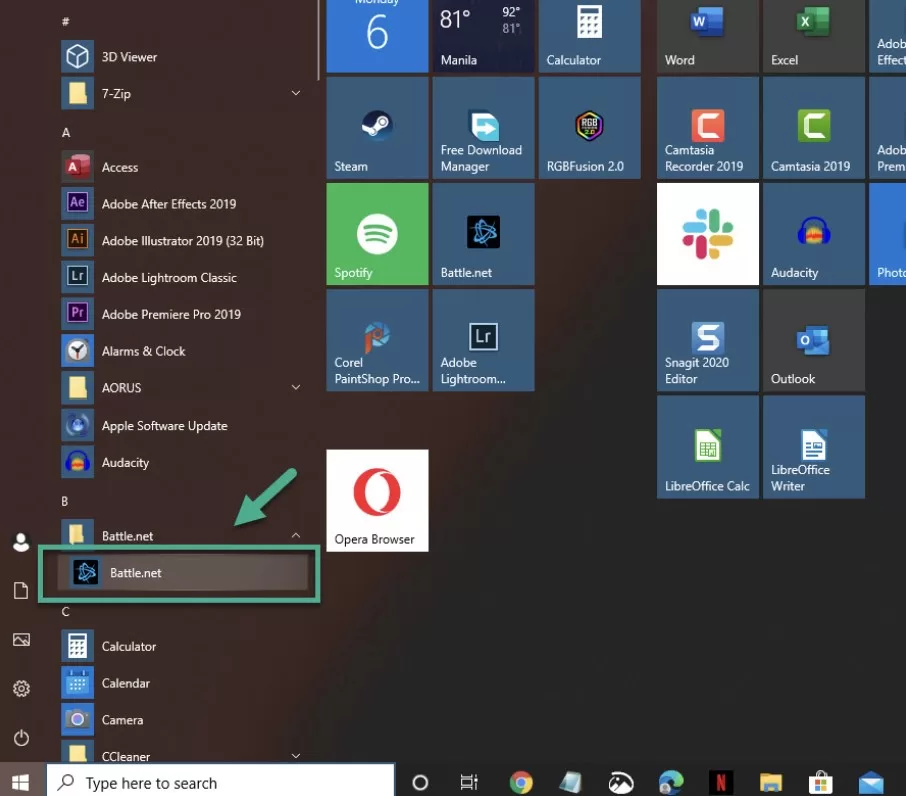The width and height of the screenshot is (906, 796).
Task: Open the Manila weather tile
Action: [484, 35]
